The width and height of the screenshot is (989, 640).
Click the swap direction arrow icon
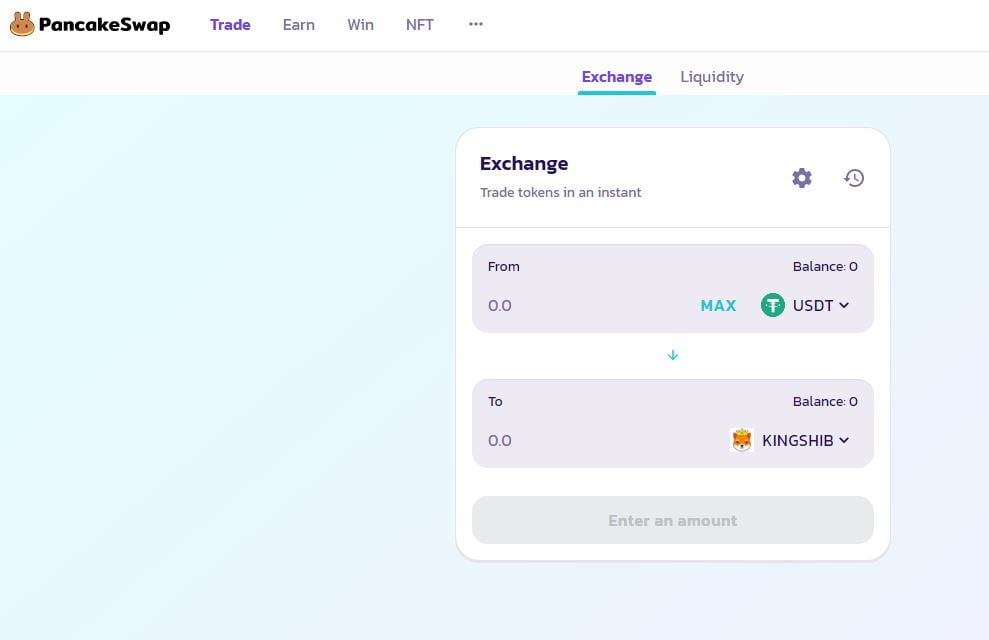pyautogui.click(x=673, y=355)
